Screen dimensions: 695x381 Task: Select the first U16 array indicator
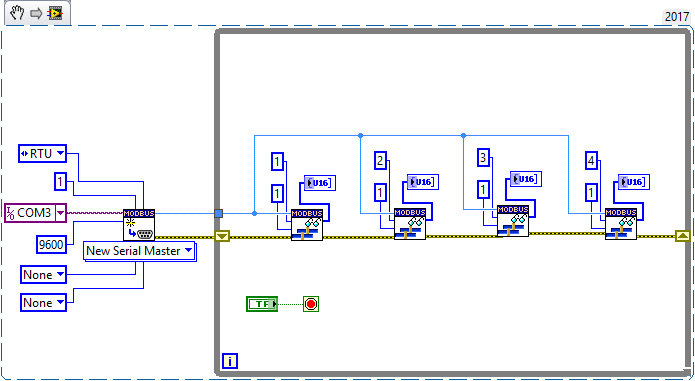pyautogui.click(x=320, y=183)
